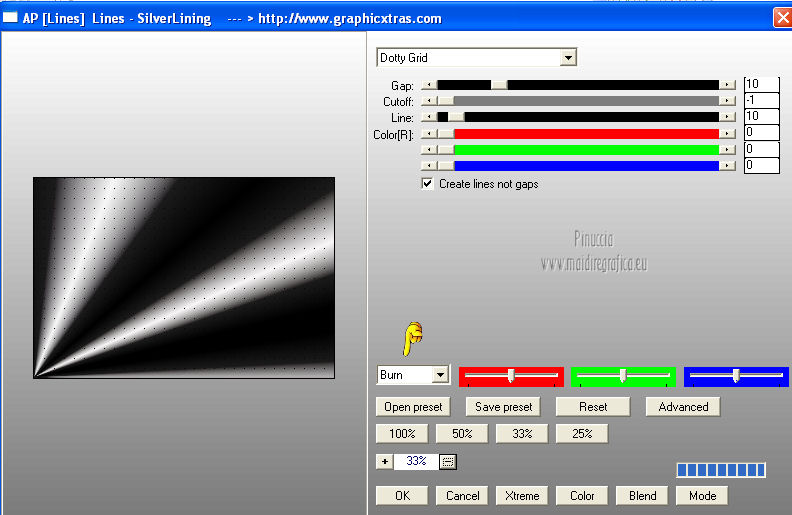The image size is (792, 515).
Task: Click the pointing hand icon
Action: [413, 338]
